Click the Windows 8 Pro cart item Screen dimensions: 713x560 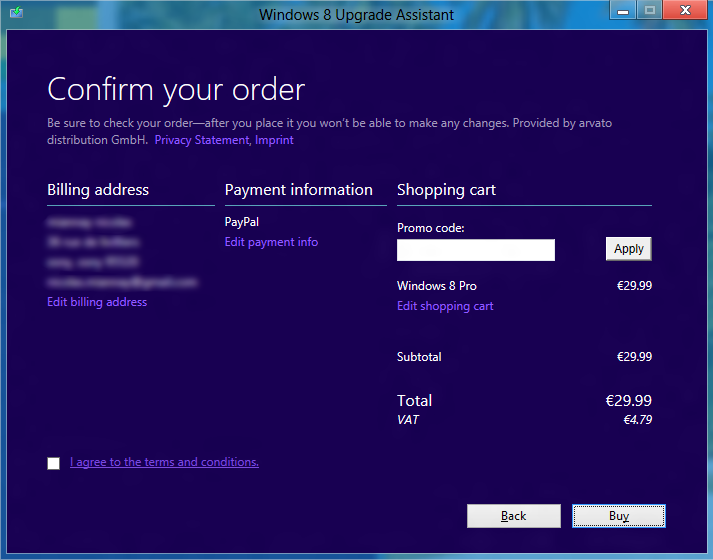point(437,286)
